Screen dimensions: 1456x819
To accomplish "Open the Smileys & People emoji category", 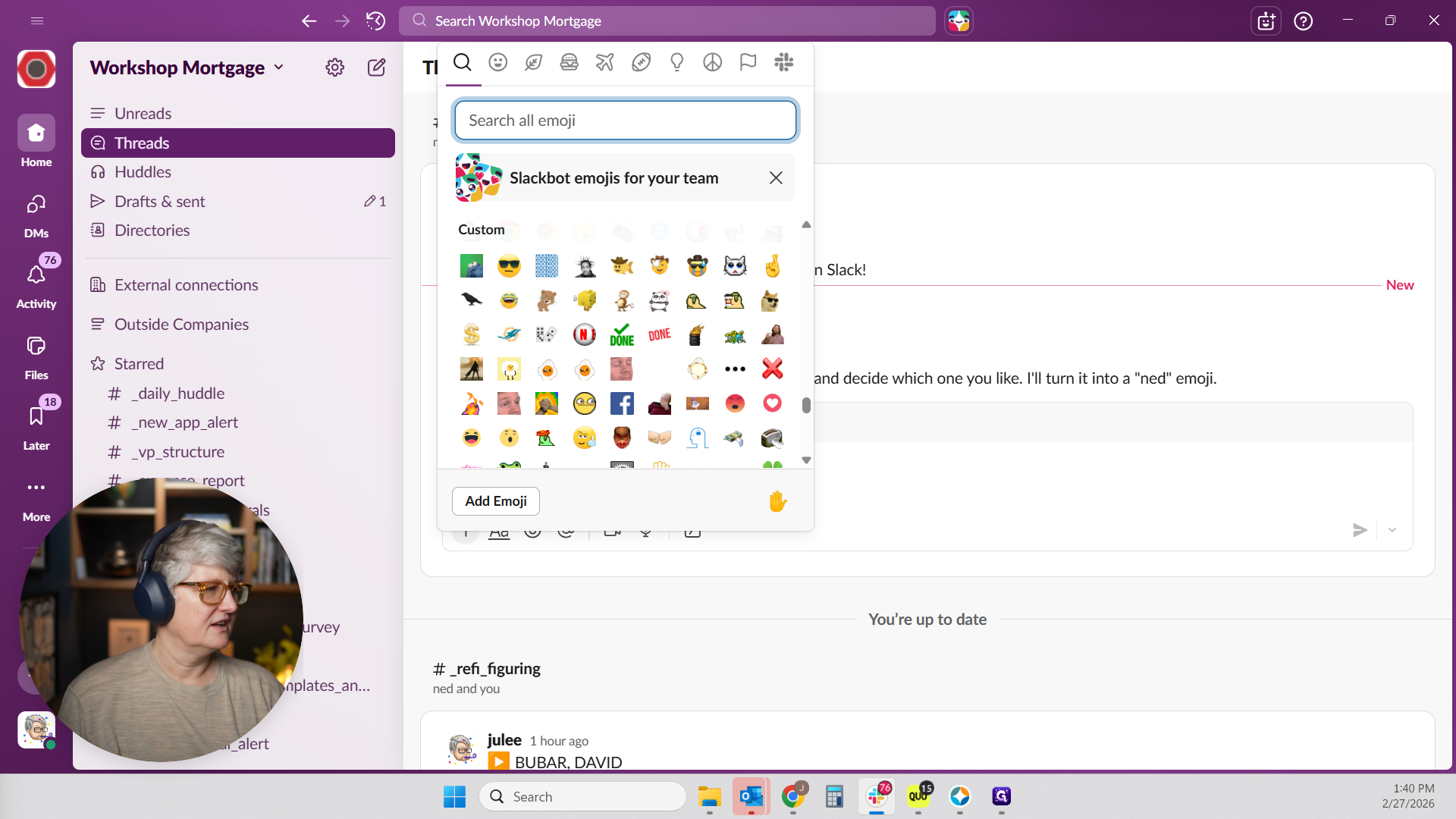I will coord(498,62).
